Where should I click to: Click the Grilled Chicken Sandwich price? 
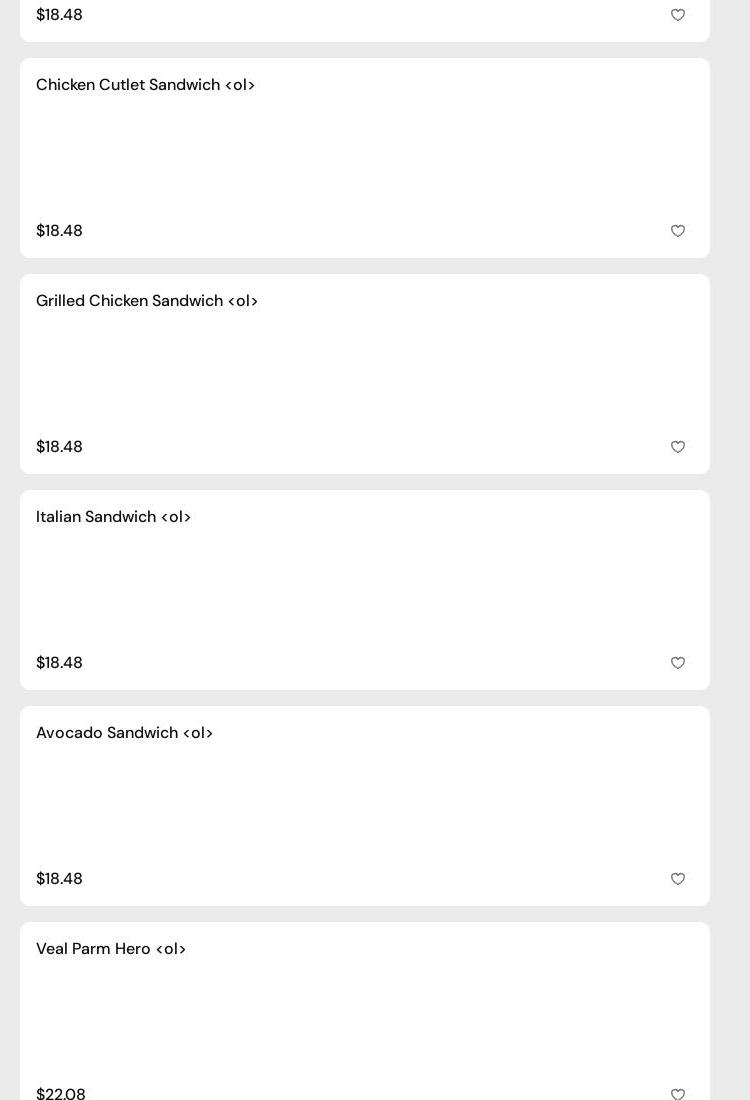pos(59,447)
